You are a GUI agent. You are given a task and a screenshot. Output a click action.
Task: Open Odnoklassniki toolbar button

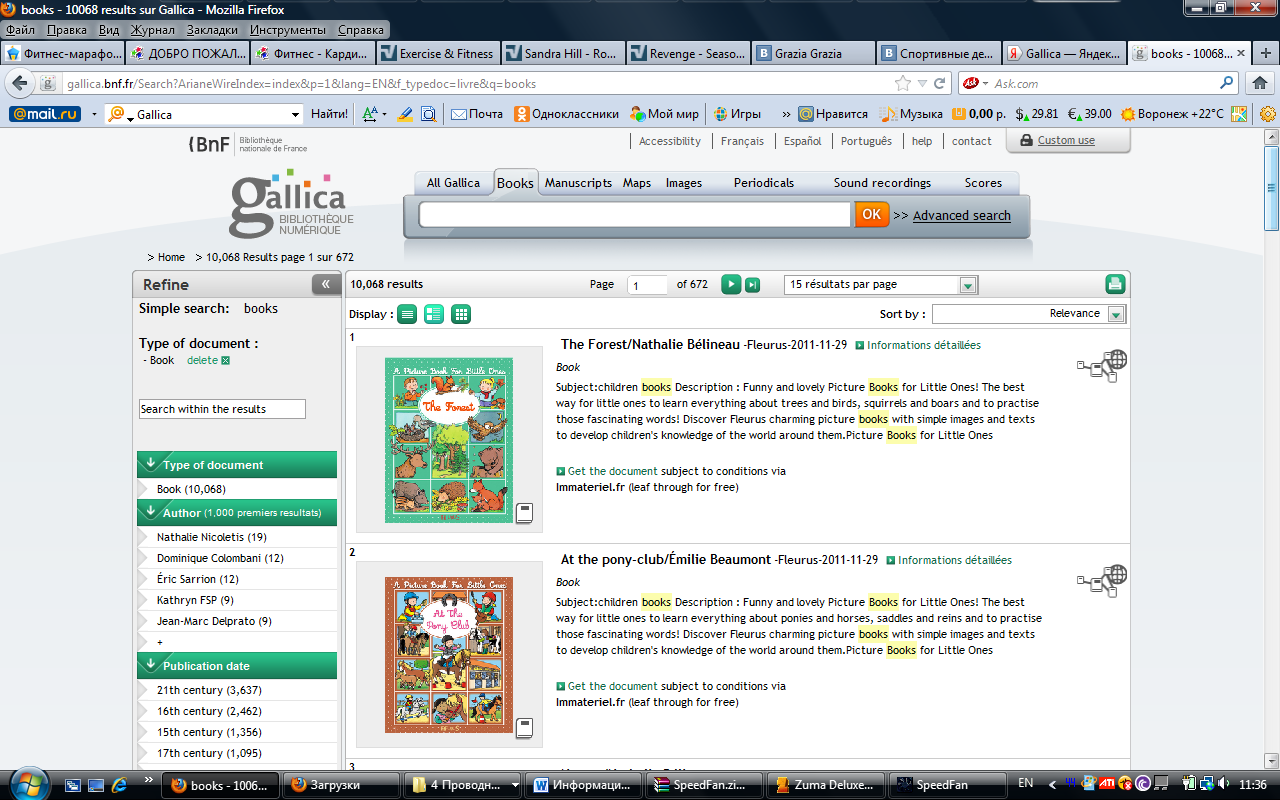(x=567, y=114)
